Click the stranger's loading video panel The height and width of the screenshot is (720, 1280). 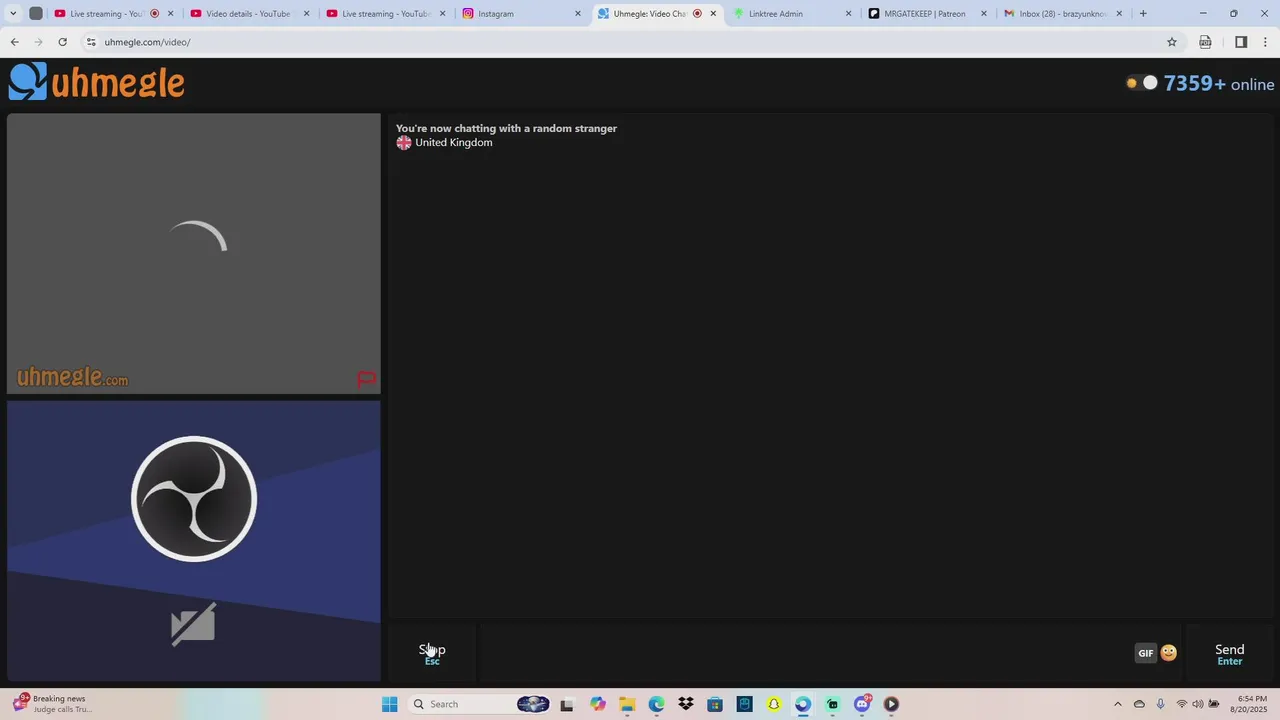[194, 253]
